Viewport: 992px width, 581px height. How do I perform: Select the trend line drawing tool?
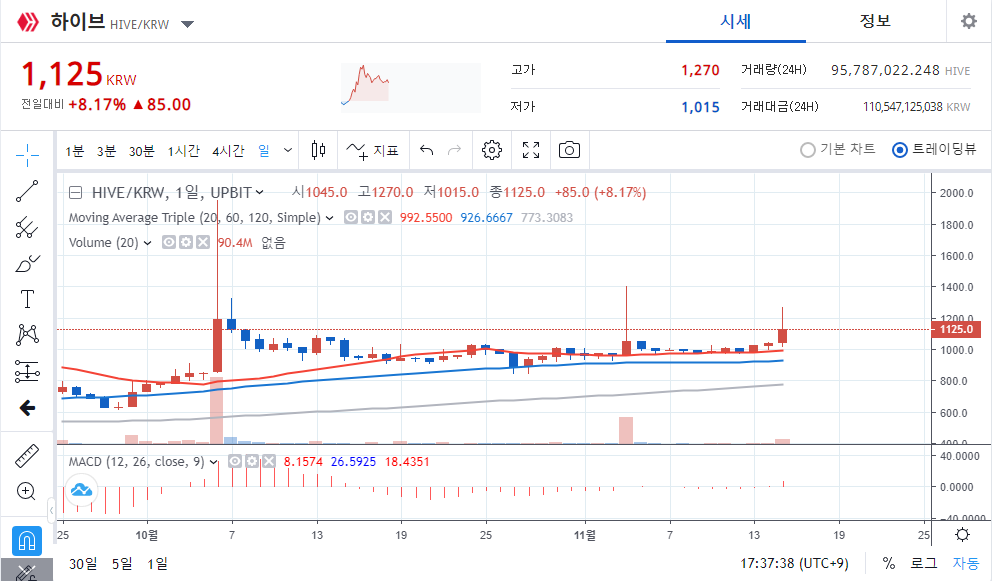click(27, 191)
